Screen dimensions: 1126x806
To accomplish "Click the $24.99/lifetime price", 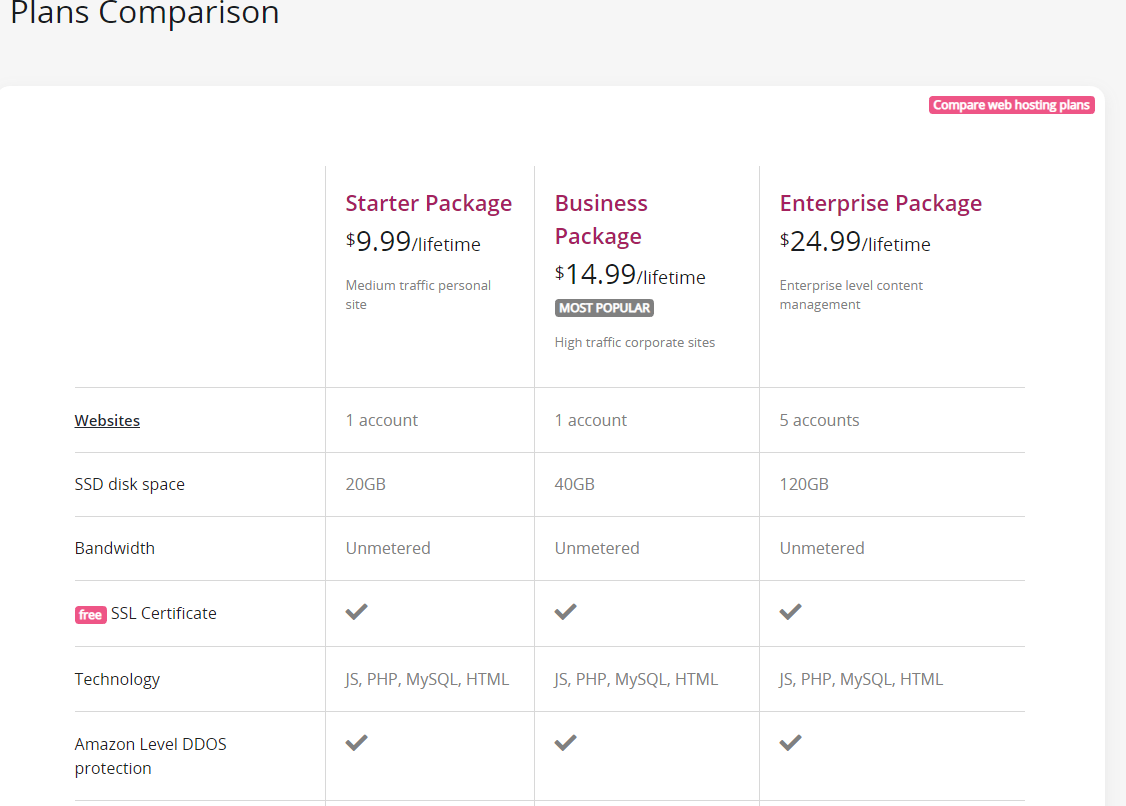I will click(x=855, y=242).
